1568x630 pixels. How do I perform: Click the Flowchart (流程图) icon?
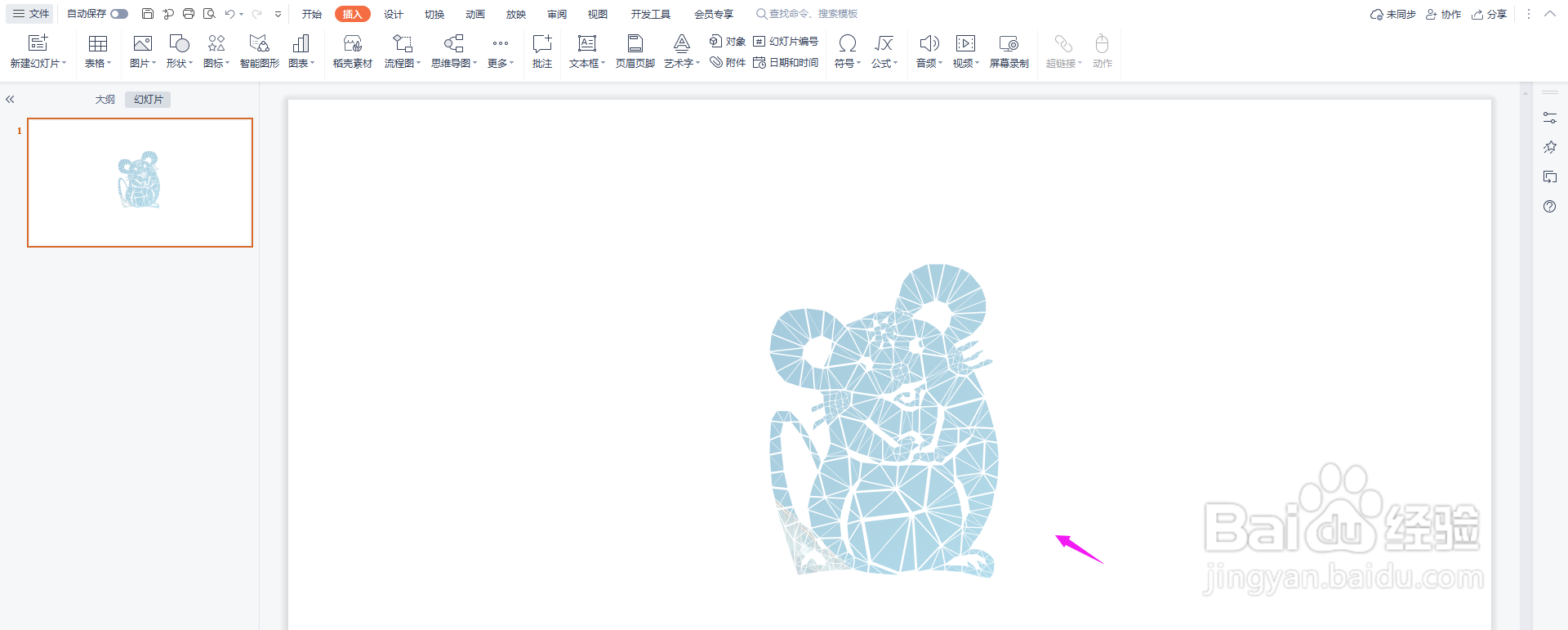tap(402, 43)
